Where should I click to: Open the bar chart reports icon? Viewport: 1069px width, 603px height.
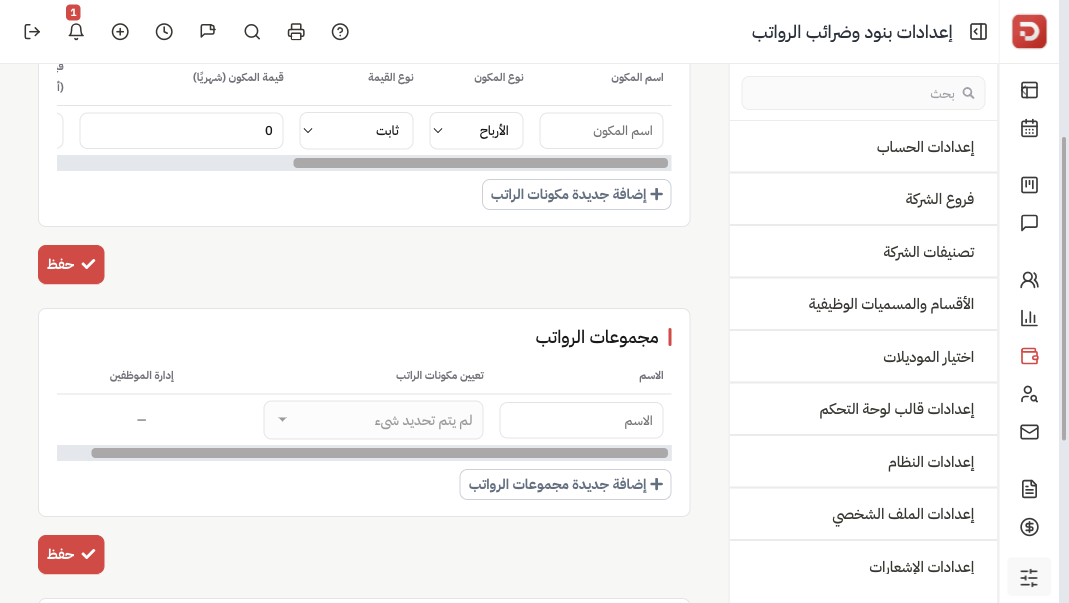pos(1029,318)
